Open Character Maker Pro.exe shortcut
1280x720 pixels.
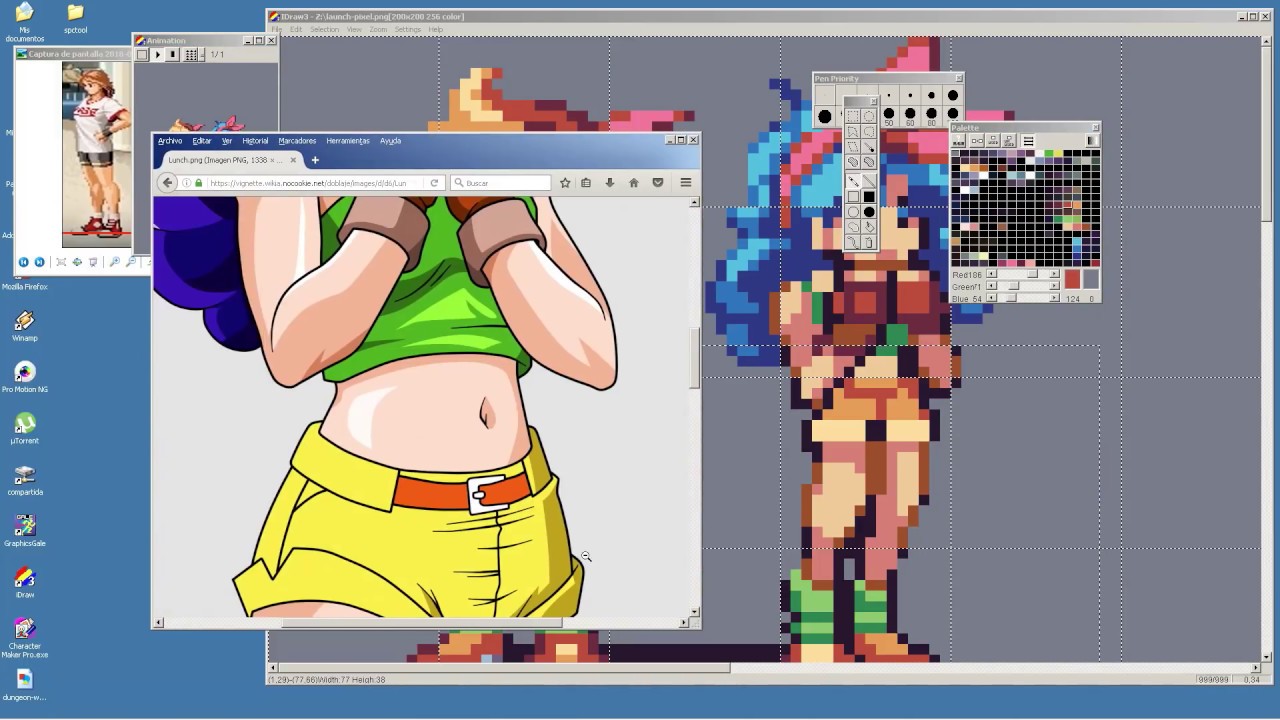coord(24,637)
